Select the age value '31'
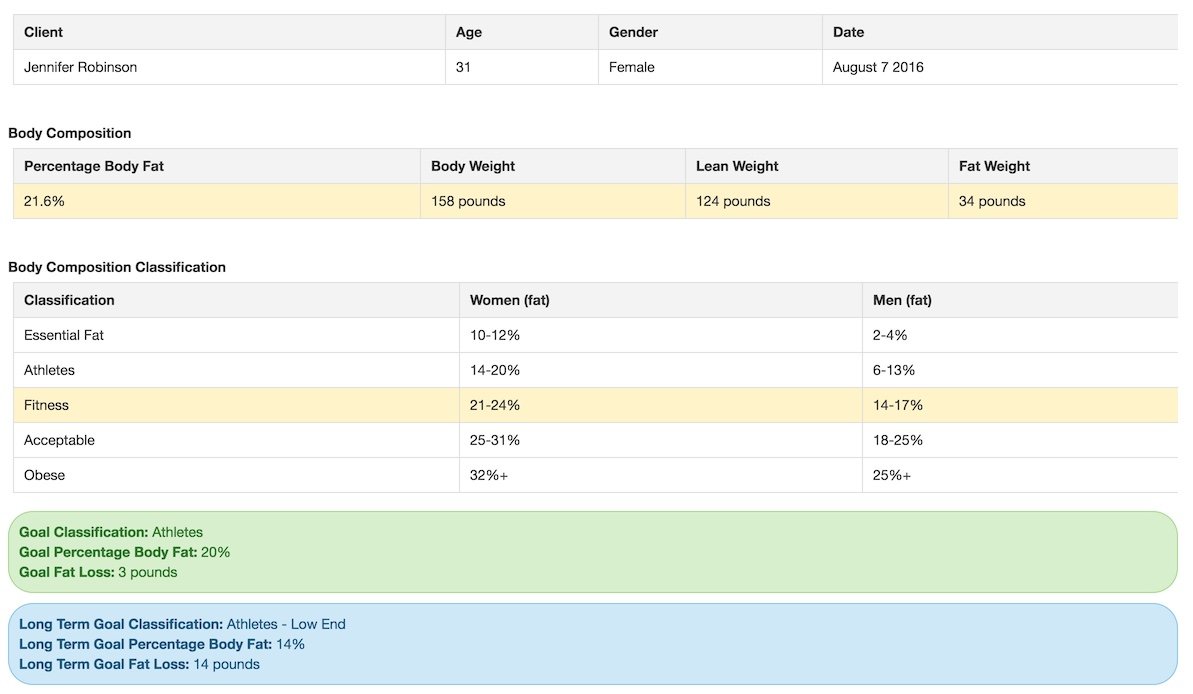The width and height of the screenshot is (1193, 694). click(x=463, y=67)
